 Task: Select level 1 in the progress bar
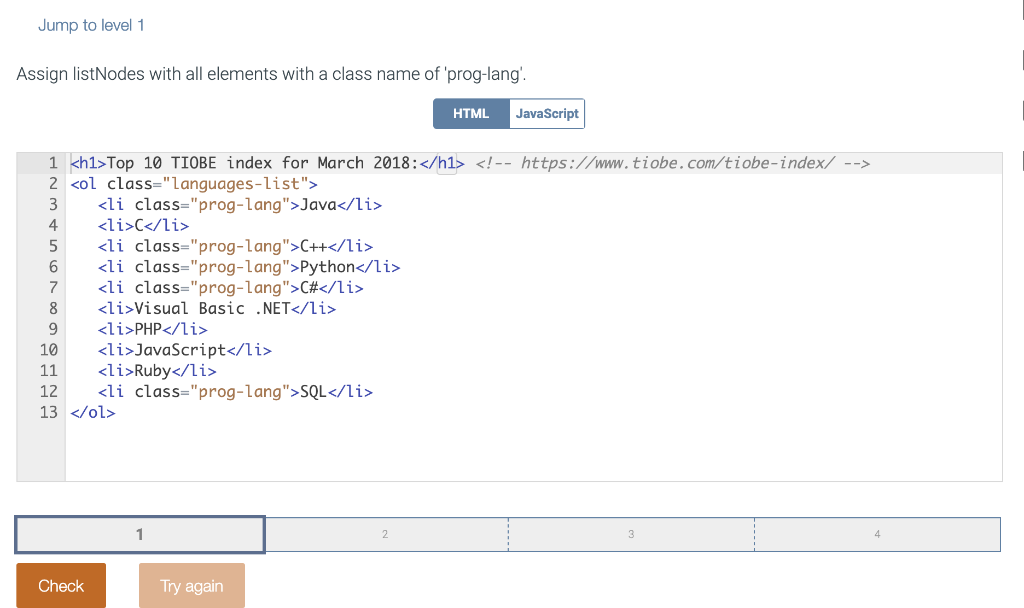pyautogui.click(x=138, y=534)
